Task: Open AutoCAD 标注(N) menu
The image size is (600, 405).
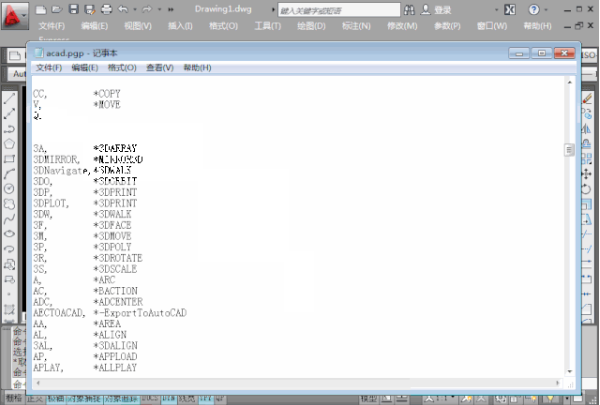Action: (x=356, y=26)
